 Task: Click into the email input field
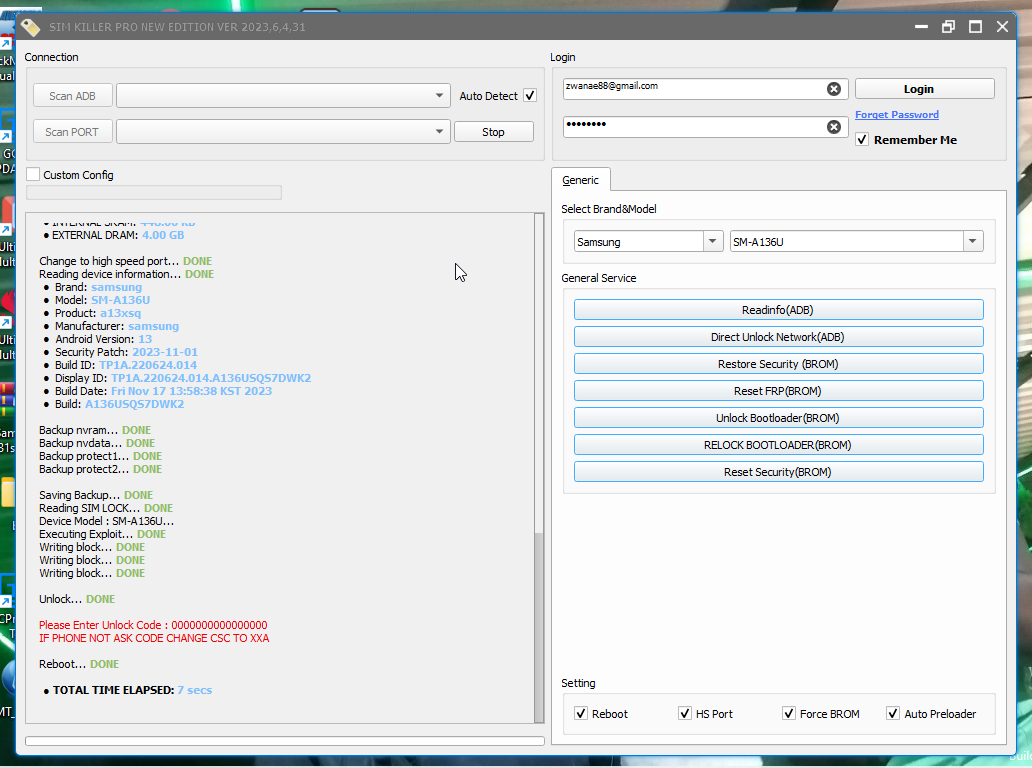tap(690, 89)
